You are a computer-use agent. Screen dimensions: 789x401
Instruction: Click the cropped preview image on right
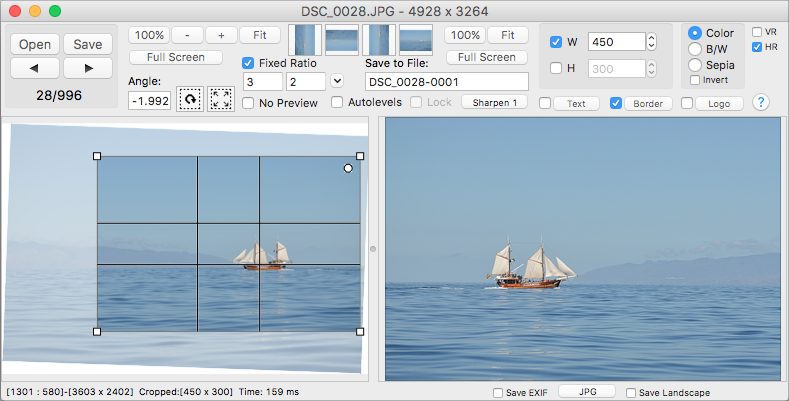[583, 249]
